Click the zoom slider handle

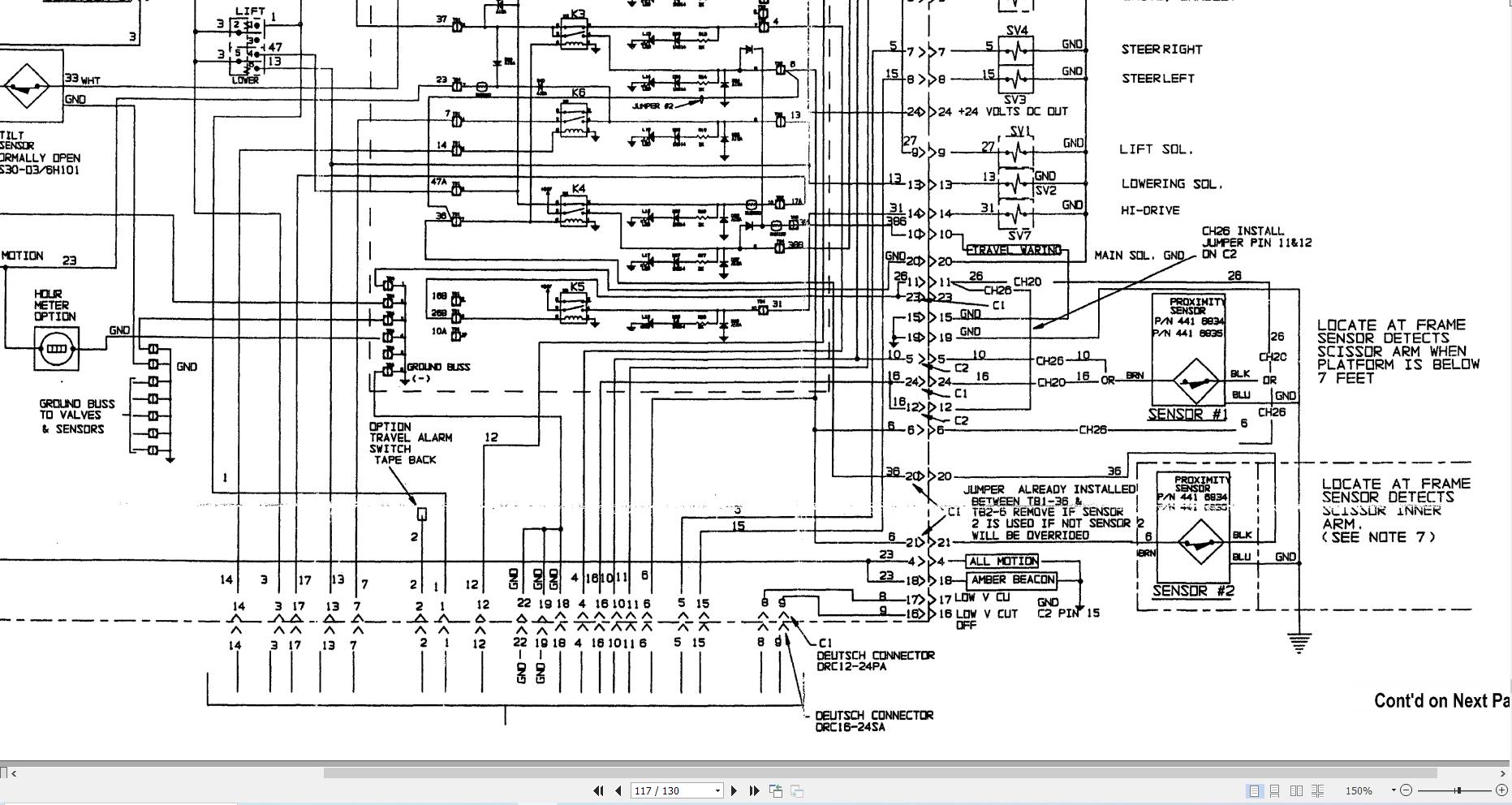point(1458,790)
